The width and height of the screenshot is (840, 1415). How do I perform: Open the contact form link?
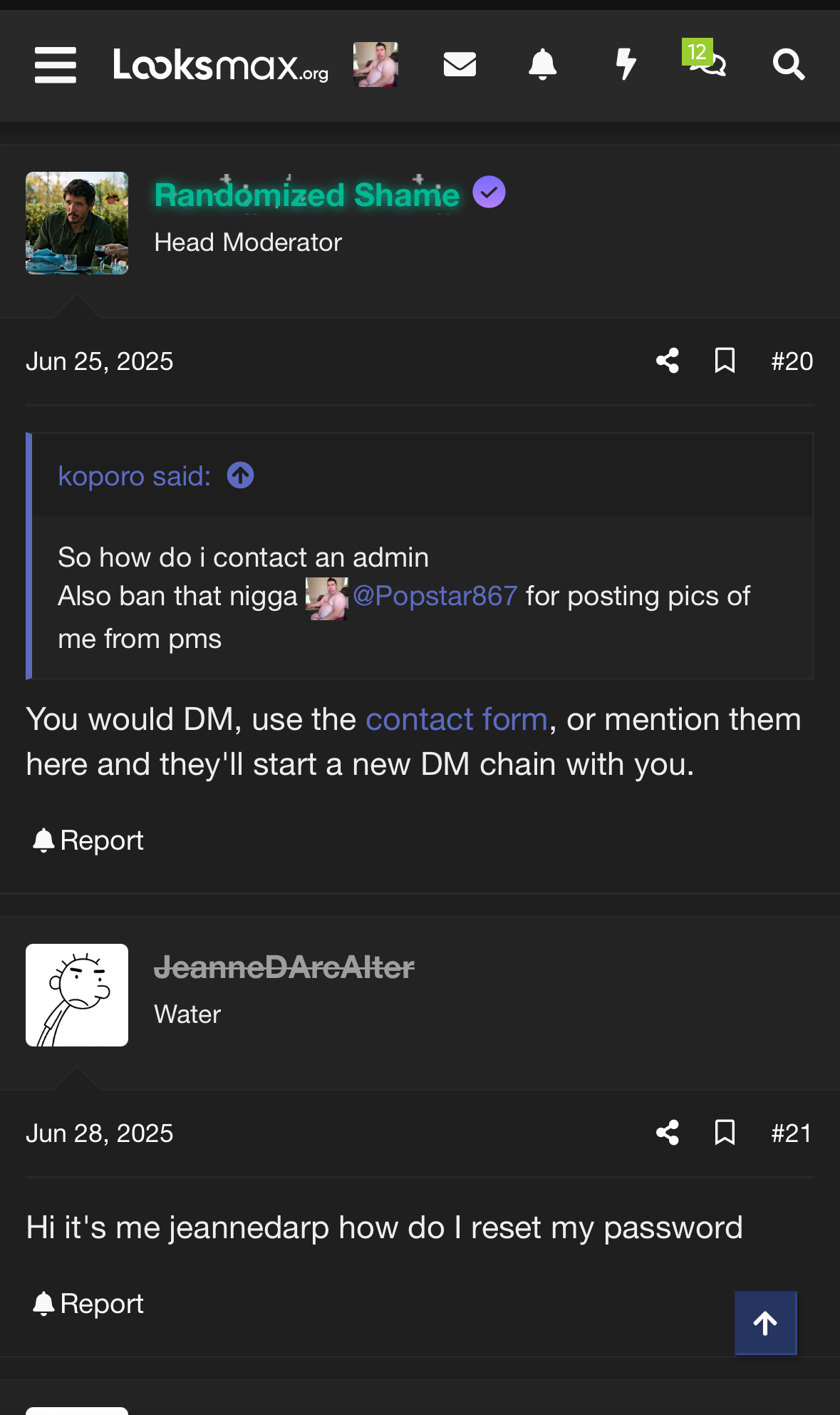[x=457, y=719]
